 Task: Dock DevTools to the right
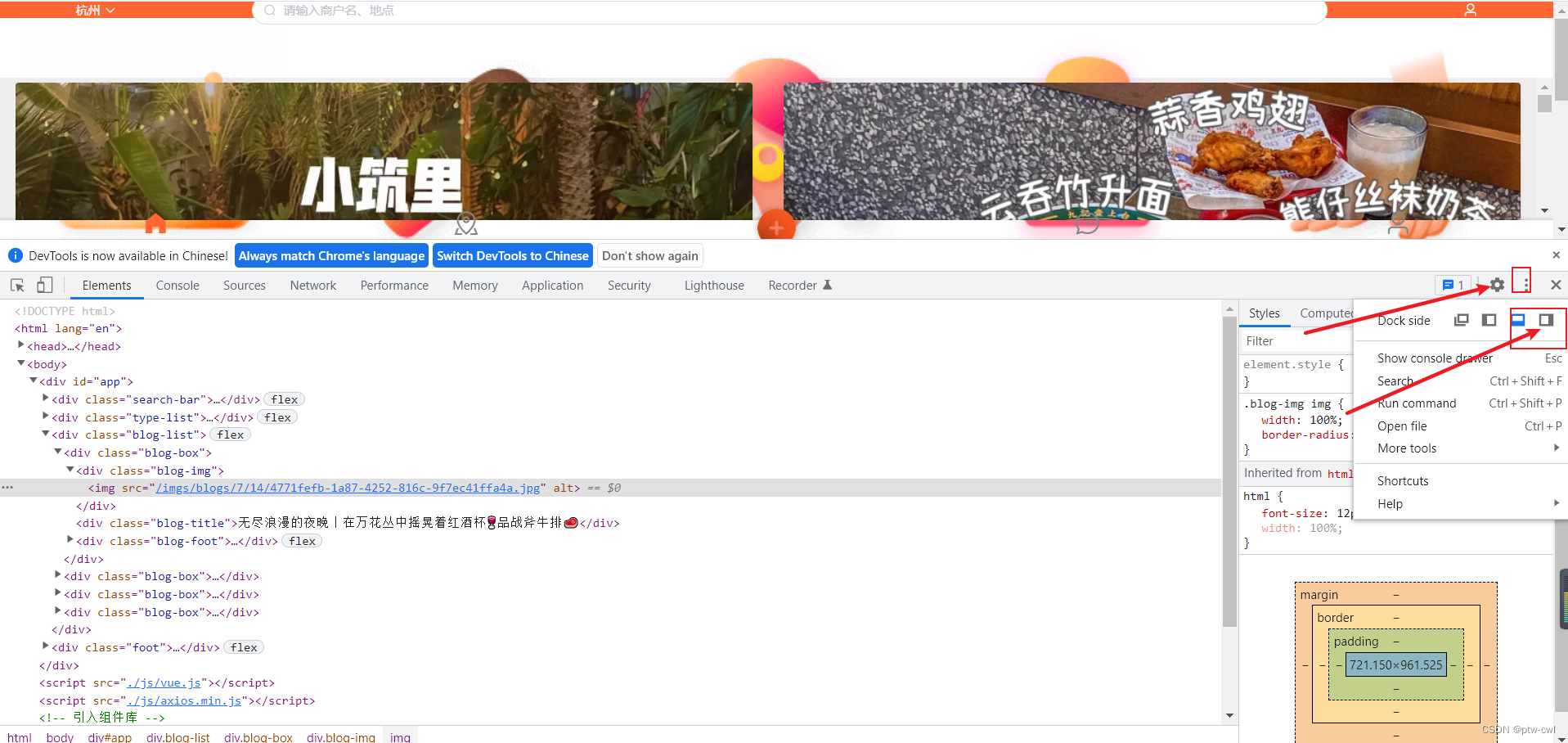pyautogui.click(x=1546, y=320)
